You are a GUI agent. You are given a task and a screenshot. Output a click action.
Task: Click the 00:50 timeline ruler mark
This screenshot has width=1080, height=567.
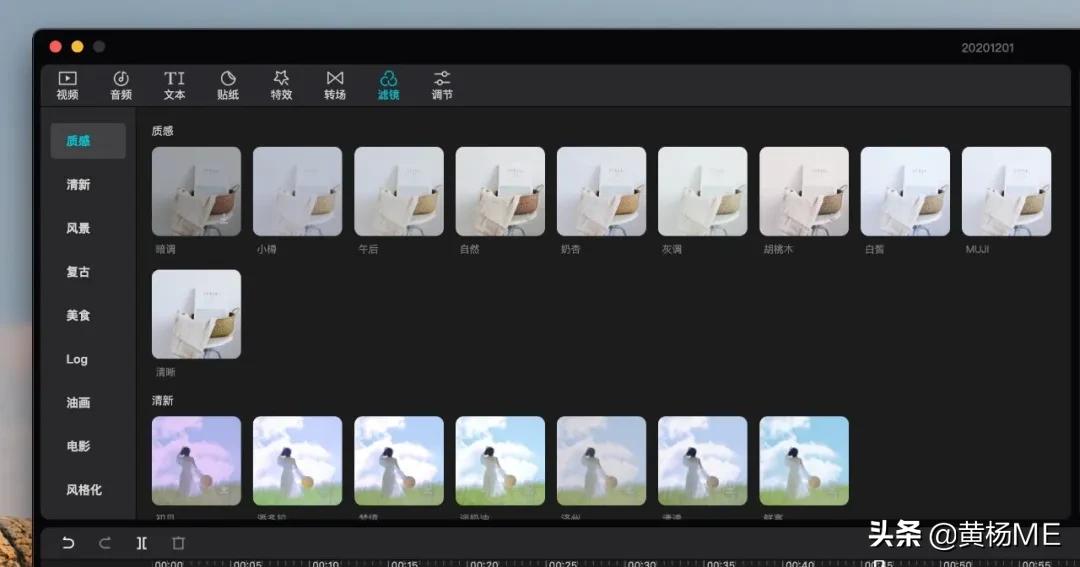coord(957,563)
